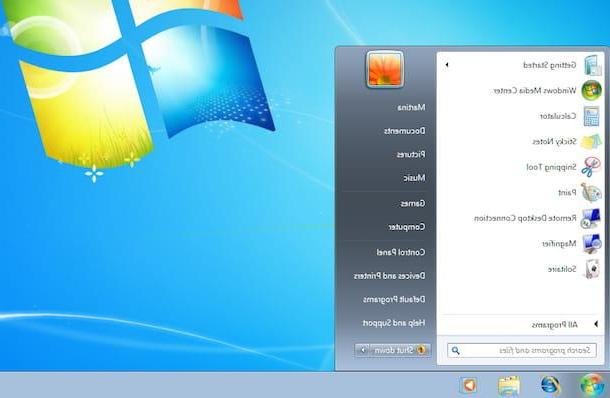Click the Snipping Tool text label
This screenshot has width=610, height=398.
point(551,167)
